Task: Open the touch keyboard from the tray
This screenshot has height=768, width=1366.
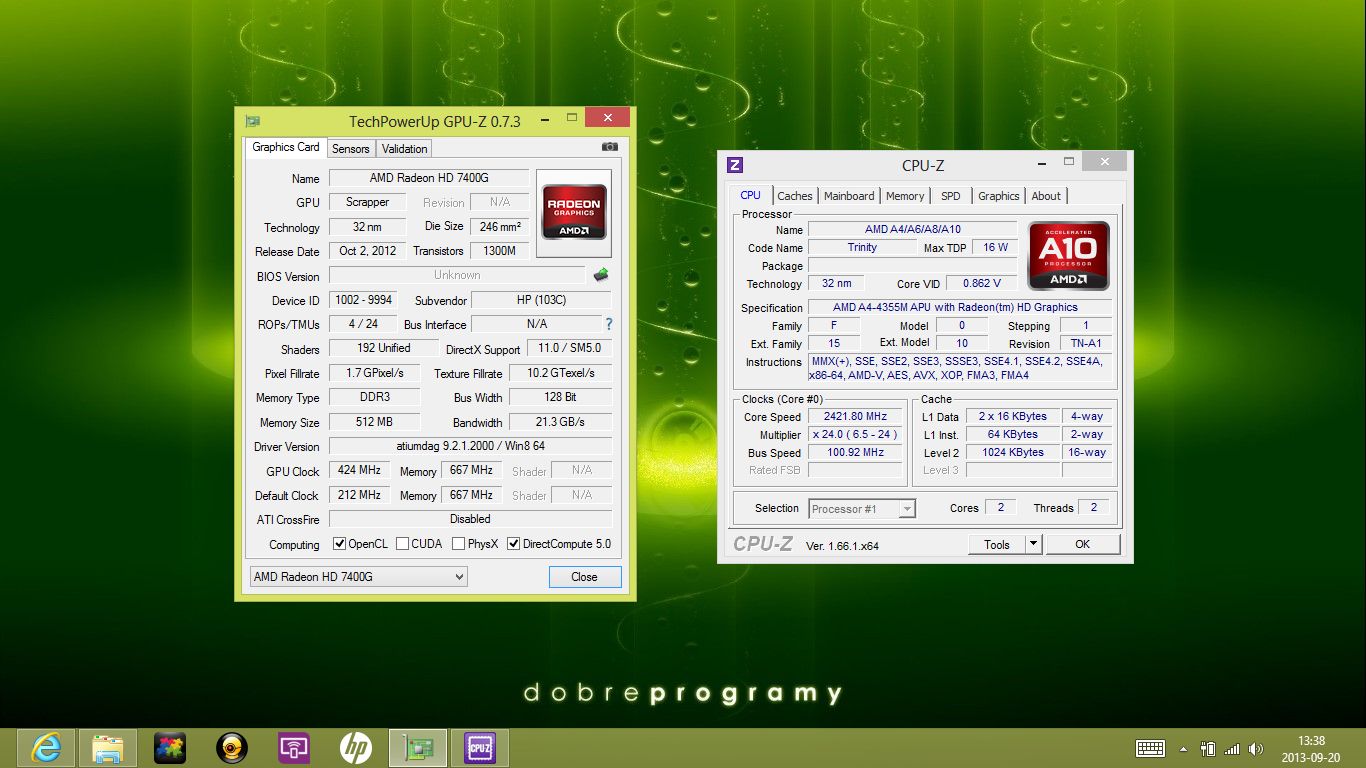Action: pos(1150,748)
